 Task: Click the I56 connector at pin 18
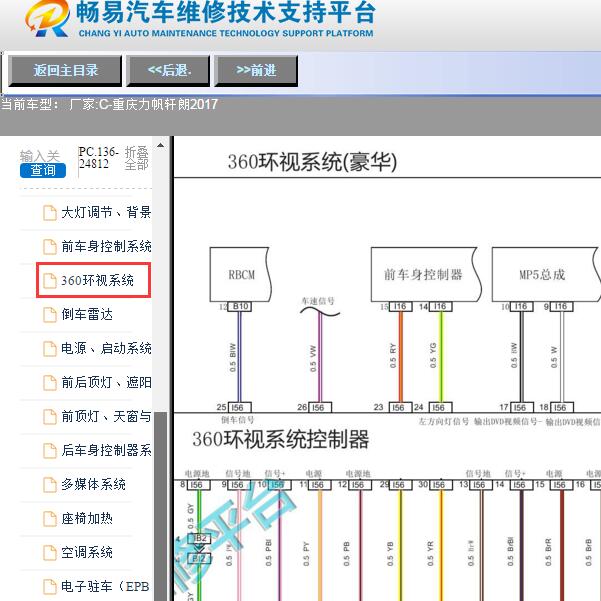pyautogui.click(x=562, y=407)
